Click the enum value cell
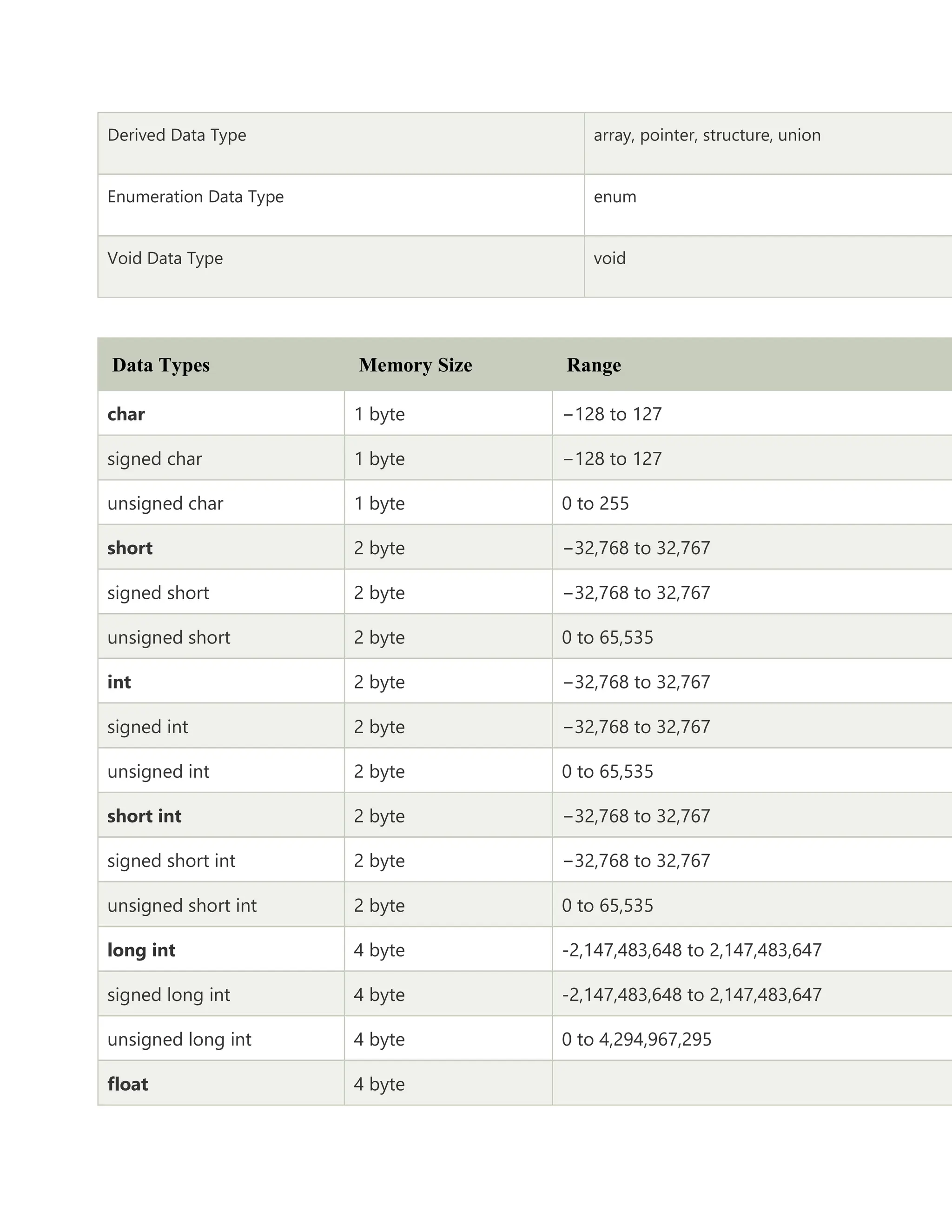The width and height of the screenshot is (952, 1232). click(x=768, y=205)
